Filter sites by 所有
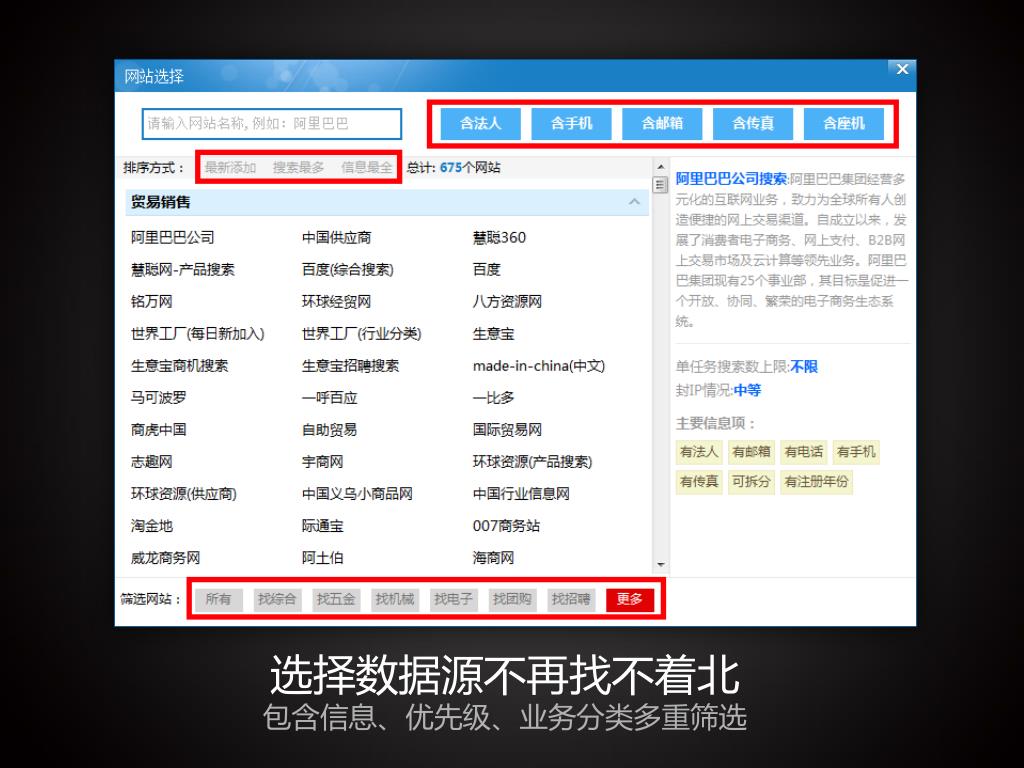Screen dimensions: 1024x768 click(218, 599)
